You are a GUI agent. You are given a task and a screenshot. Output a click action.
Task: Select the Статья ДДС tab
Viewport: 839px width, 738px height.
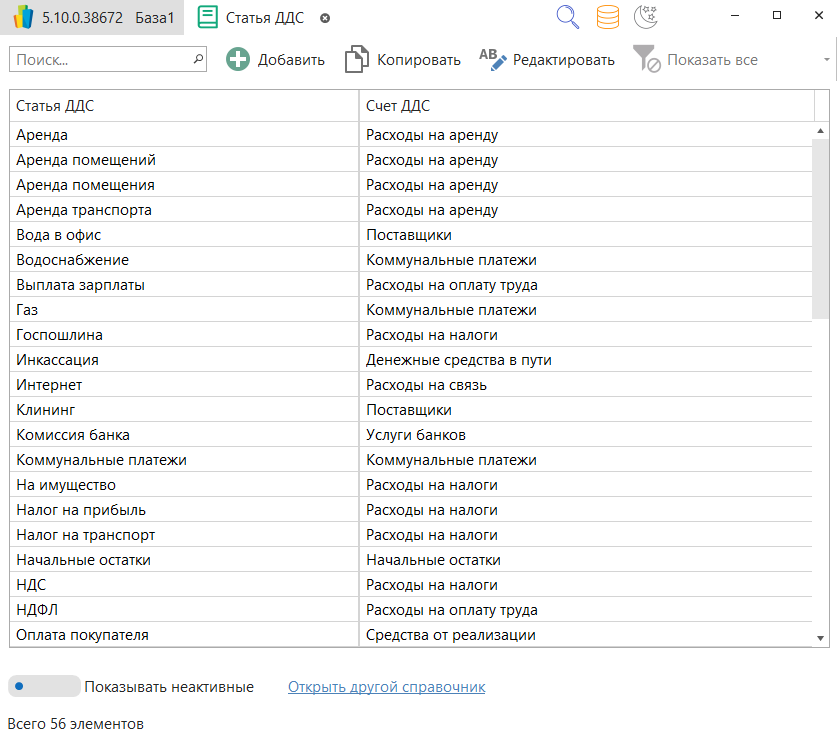pyautogui.click(x=264, y=18)
